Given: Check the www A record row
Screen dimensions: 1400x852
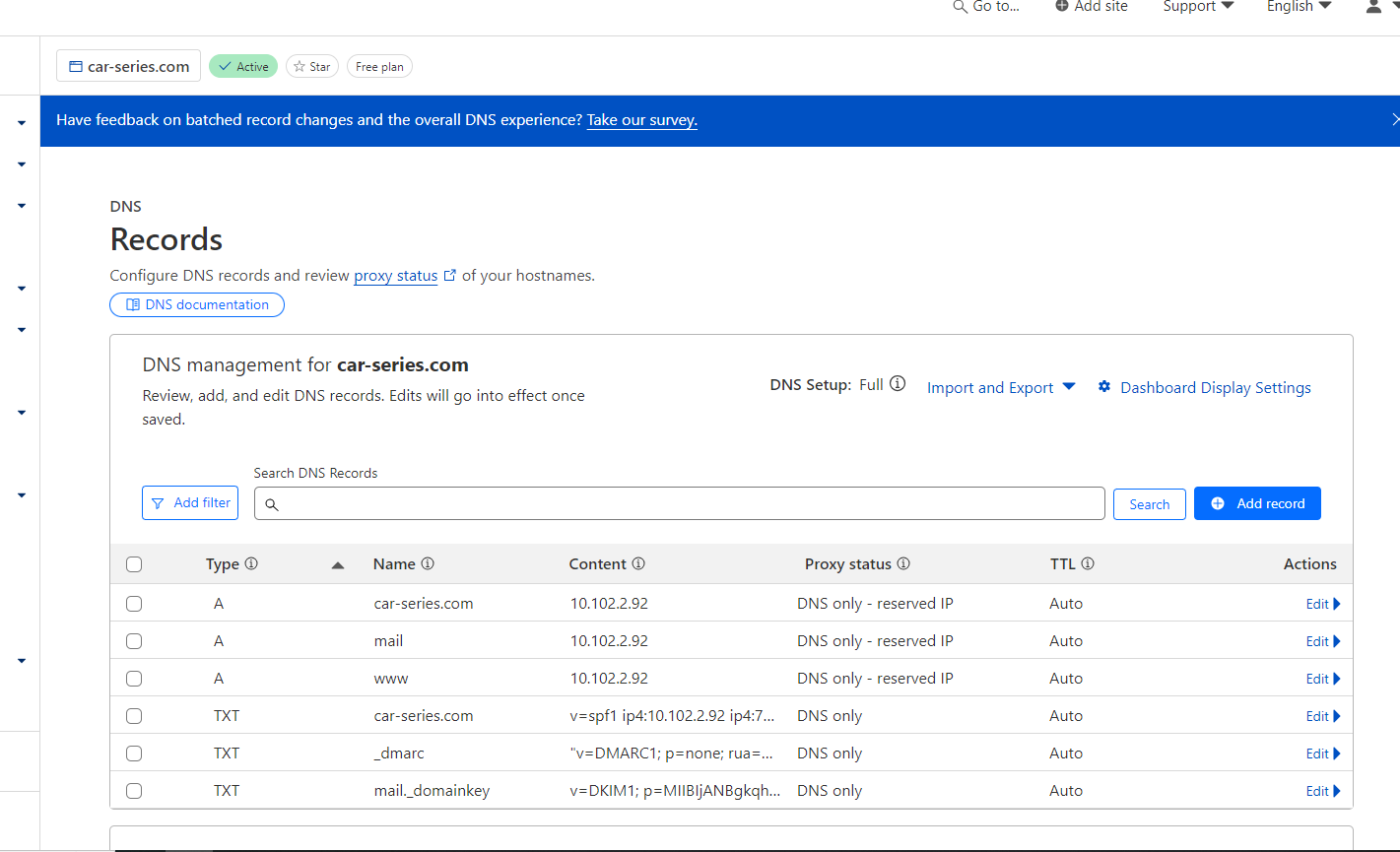Looking at the screenshot, I should pos(134,679).
